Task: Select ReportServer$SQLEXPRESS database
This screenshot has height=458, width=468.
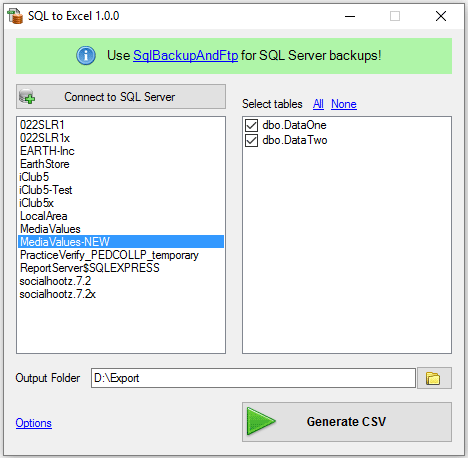Action: (121, 268)
